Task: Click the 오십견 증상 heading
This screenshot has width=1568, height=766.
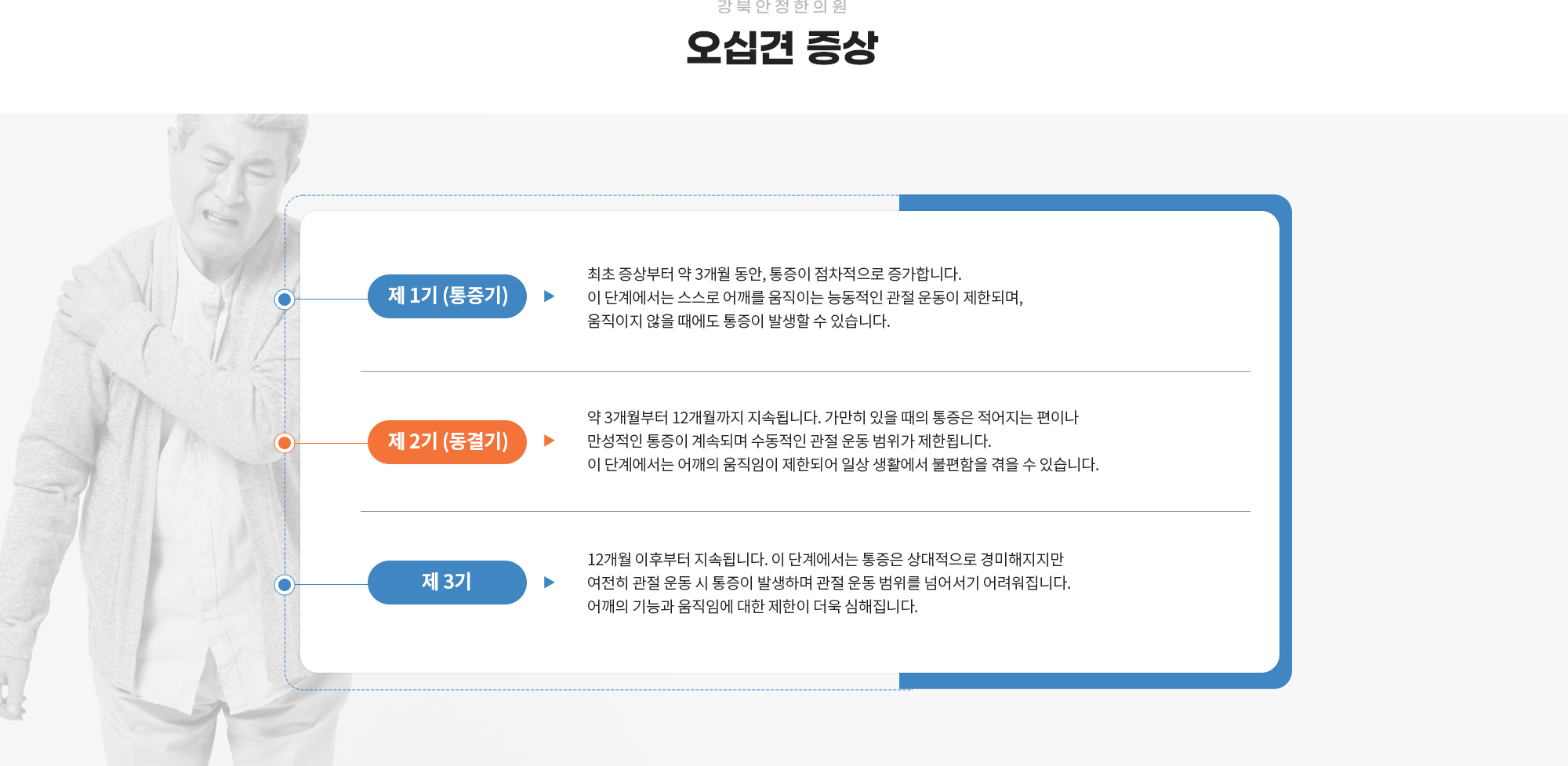Action: click(782, 47)
